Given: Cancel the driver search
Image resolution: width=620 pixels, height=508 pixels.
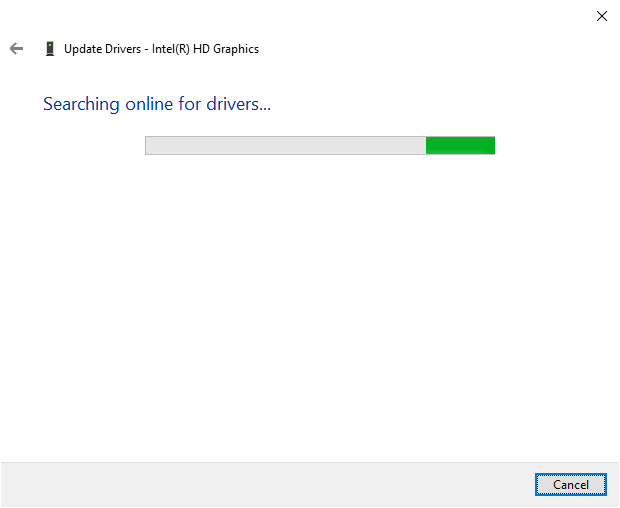Looking at the screenshot, I should 571,484.
